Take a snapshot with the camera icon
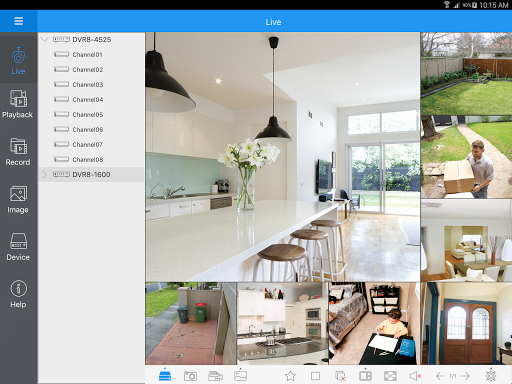Screen dimensions: 512x384 (x=190, y=376)
